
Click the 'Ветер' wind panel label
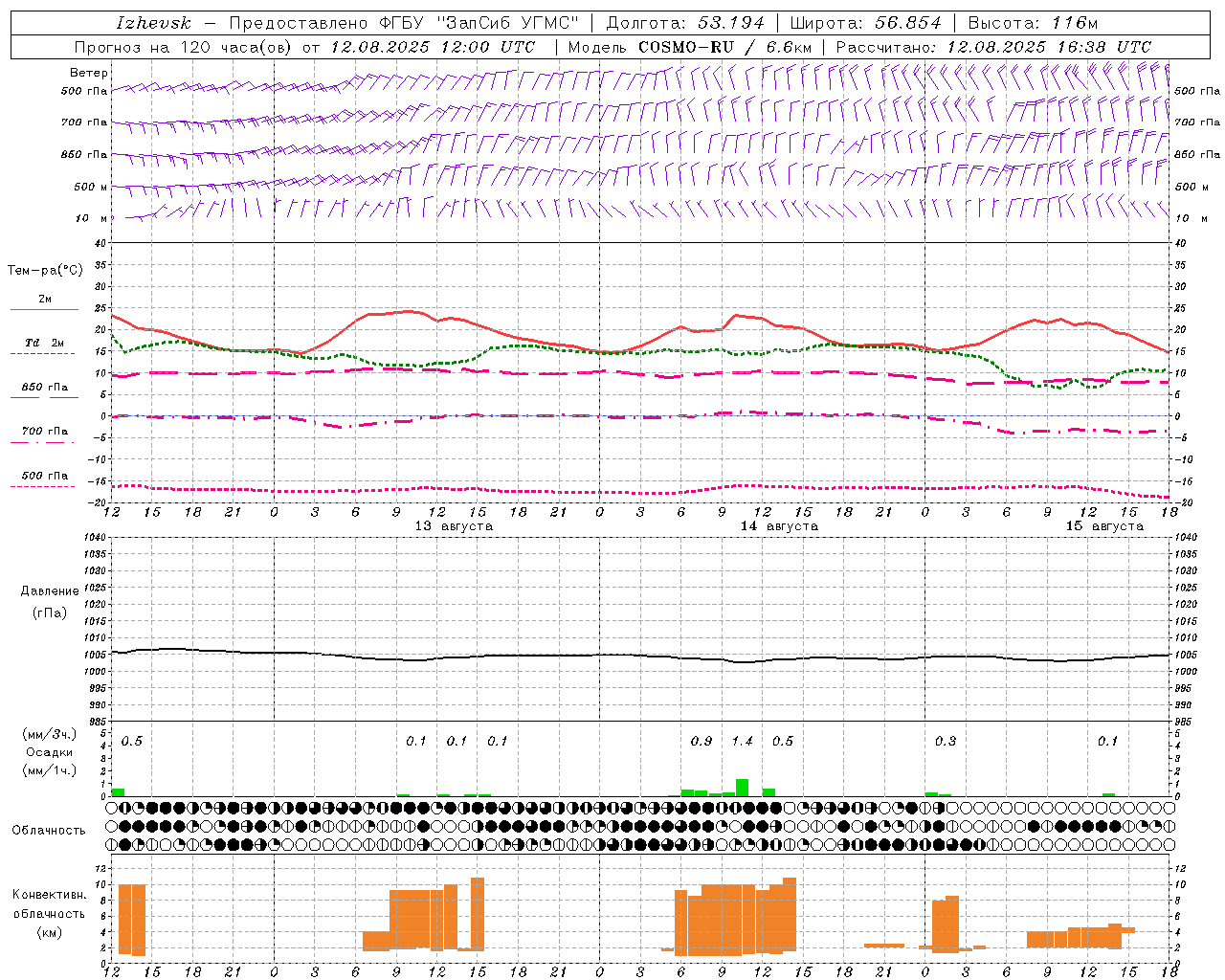(x=89, y=73)
